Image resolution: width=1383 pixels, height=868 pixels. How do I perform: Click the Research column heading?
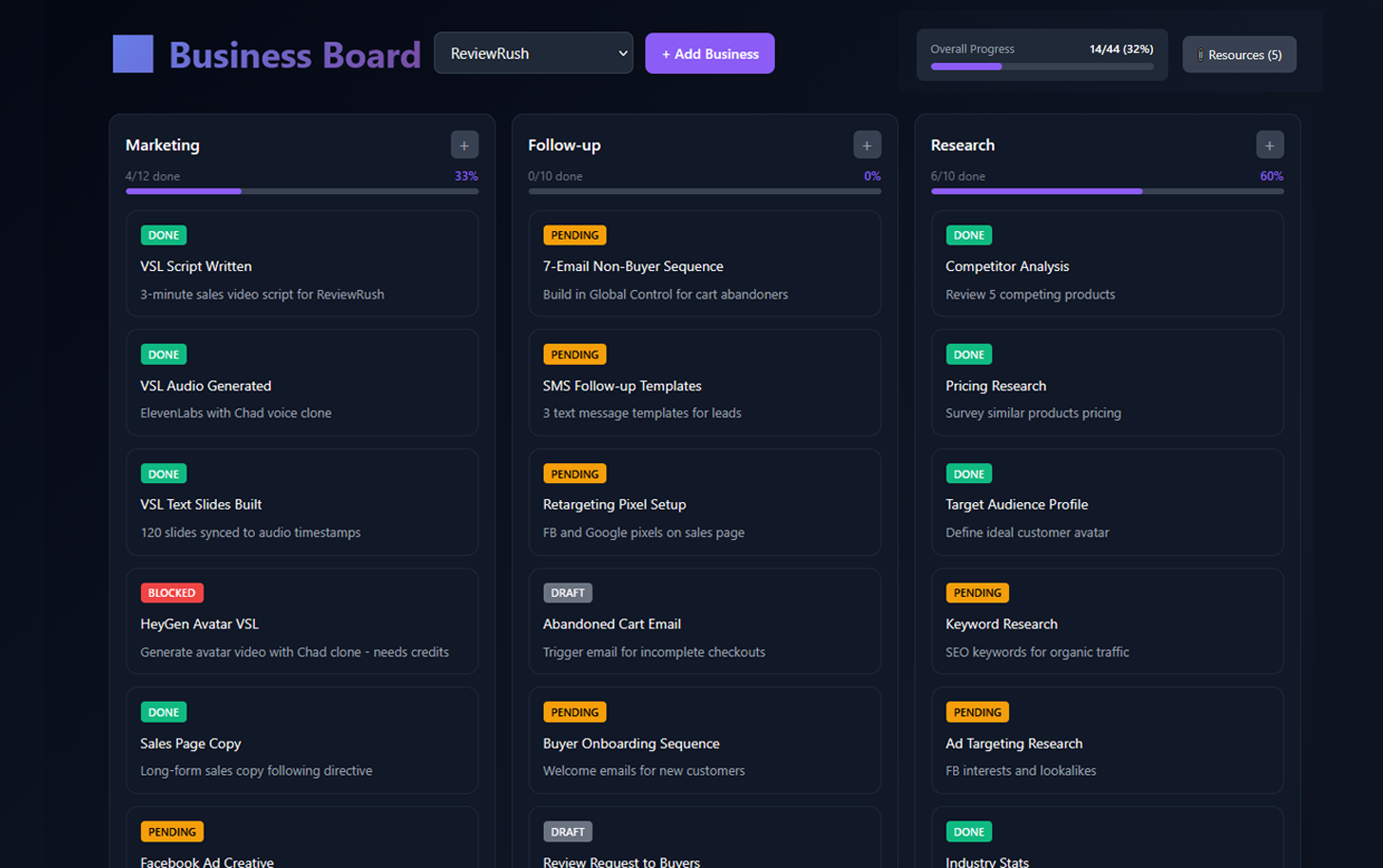click(963, 145)
